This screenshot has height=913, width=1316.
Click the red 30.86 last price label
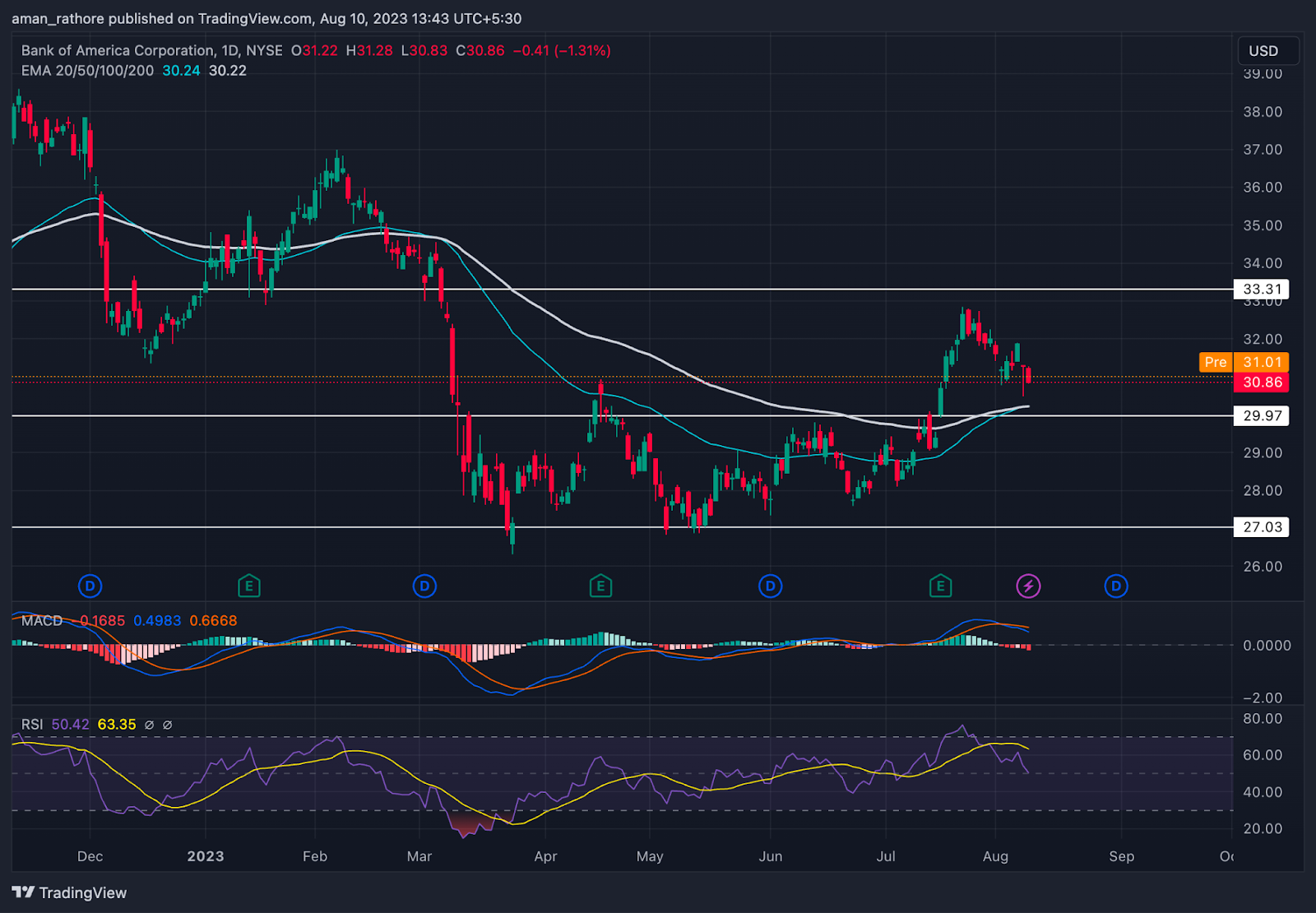click(x=1262, y=382)
